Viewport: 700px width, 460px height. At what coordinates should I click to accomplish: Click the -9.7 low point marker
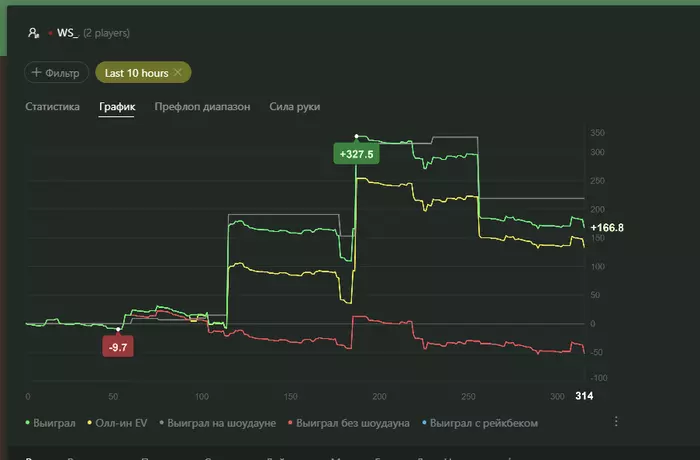pyautogui.click(x=118, y=347)
